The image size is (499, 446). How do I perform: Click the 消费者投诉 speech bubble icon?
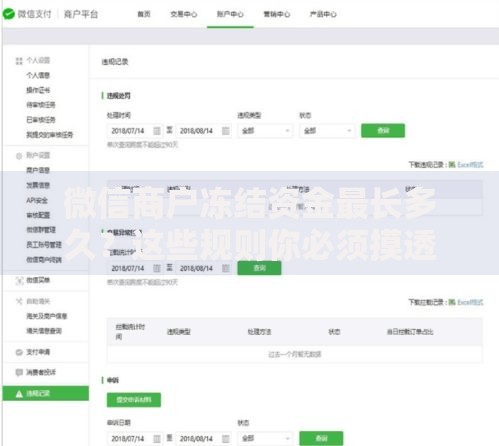tap(19, 372)
